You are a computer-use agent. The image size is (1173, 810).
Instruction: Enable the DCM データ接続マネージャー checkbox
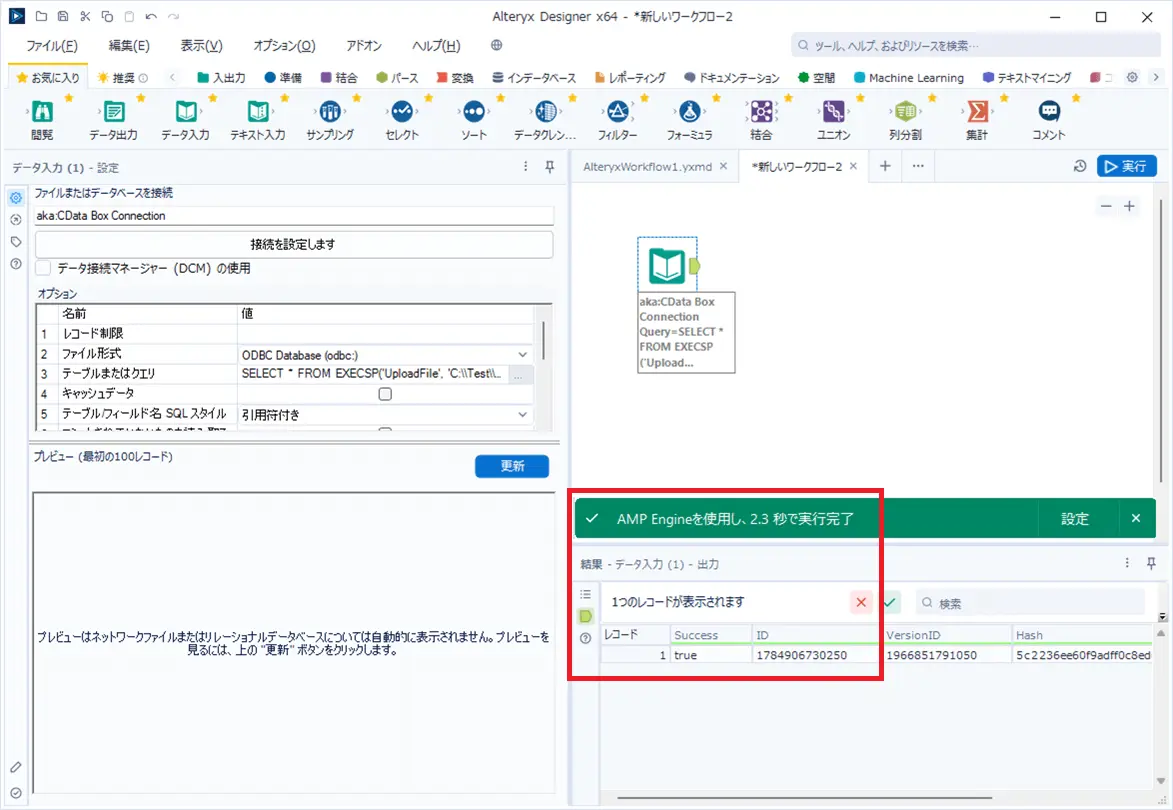[x=44, y=268]
